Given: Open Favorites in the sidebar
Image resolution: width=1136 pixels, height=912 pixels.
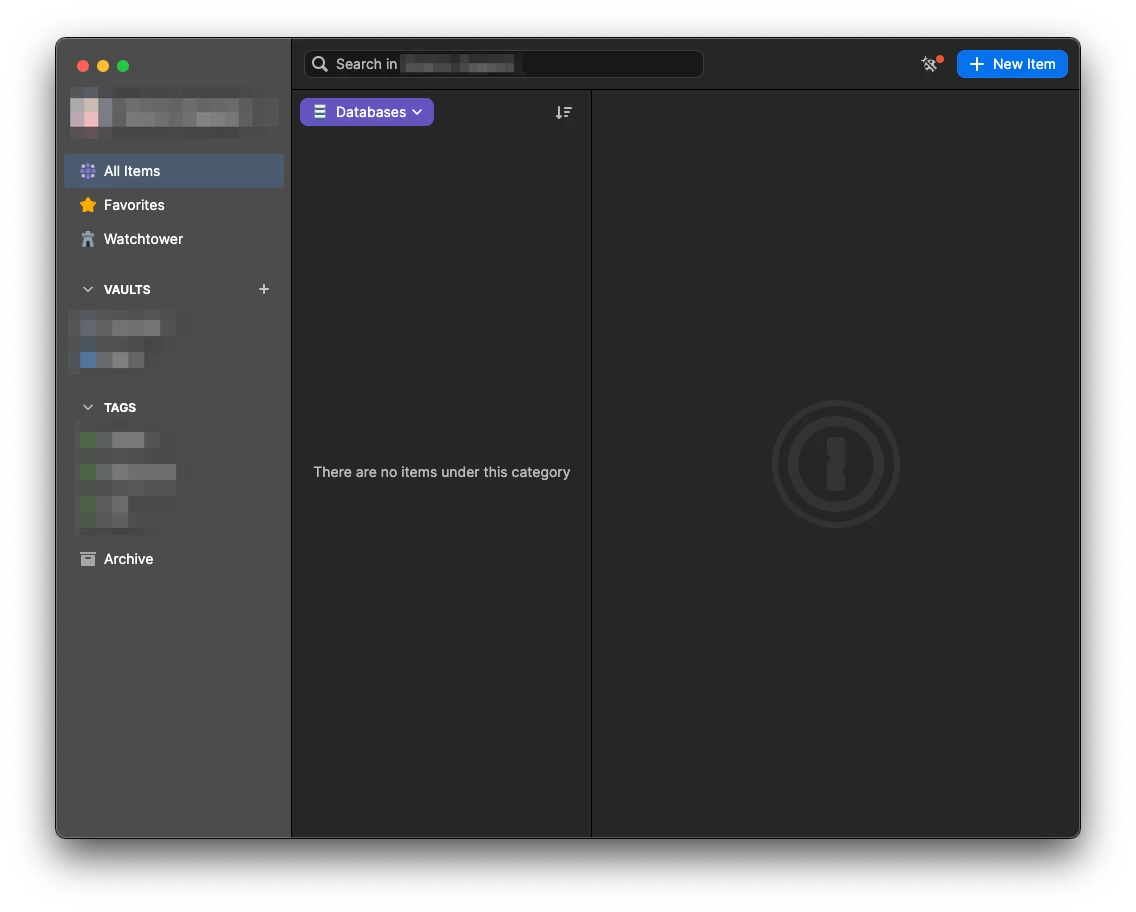Looking at the screenshot, I should 174,205.
